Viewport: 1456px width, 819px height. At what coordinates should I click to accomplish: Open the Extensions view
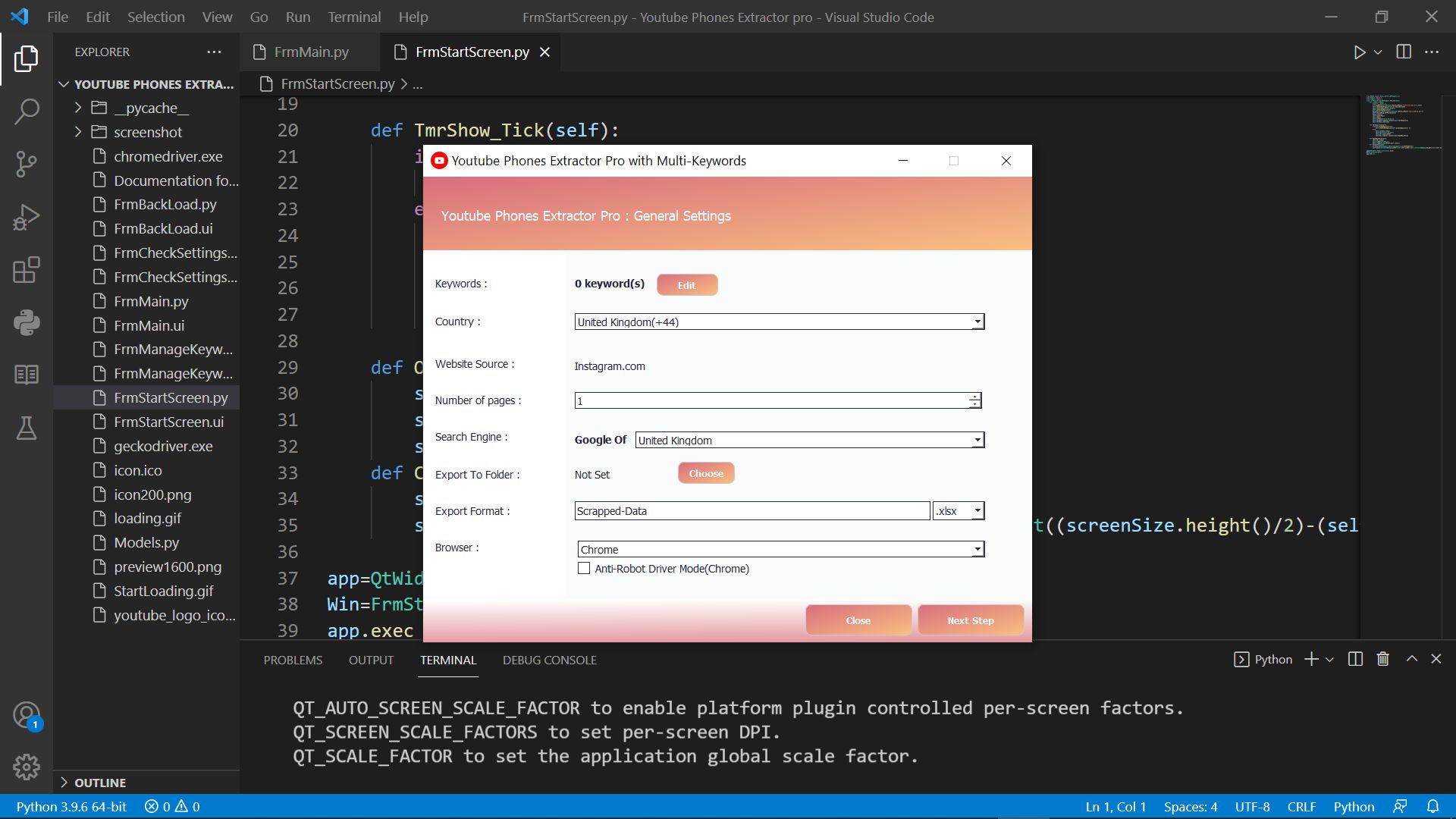pos(26,270)
